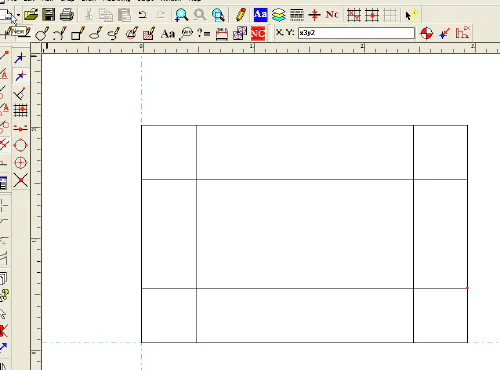
Task: Click inside the X, Y coordinate field
Action: pos(356,33)
